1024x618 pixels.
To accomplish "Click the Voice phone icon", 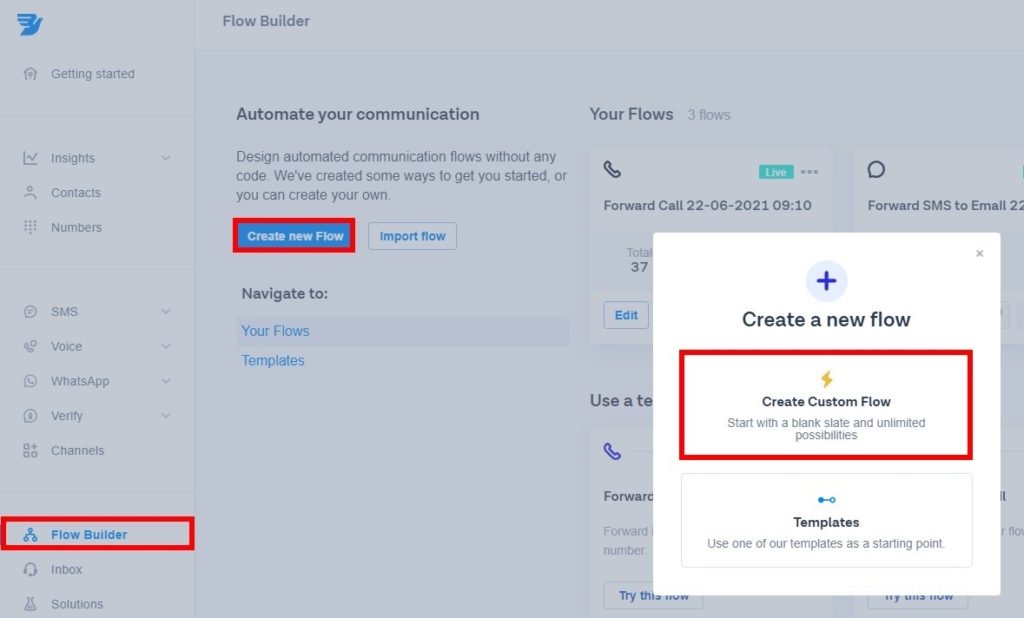I will [x=30, y=346].
